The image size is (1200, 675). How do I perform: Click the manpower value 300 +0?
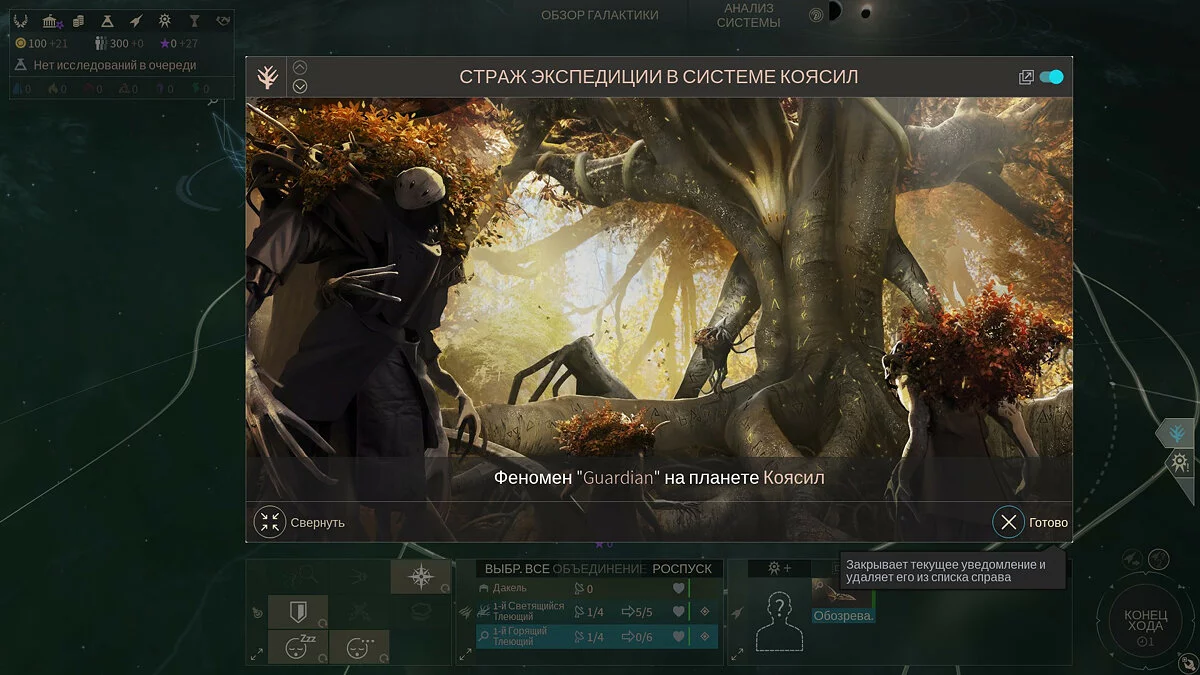pos(119,43)
